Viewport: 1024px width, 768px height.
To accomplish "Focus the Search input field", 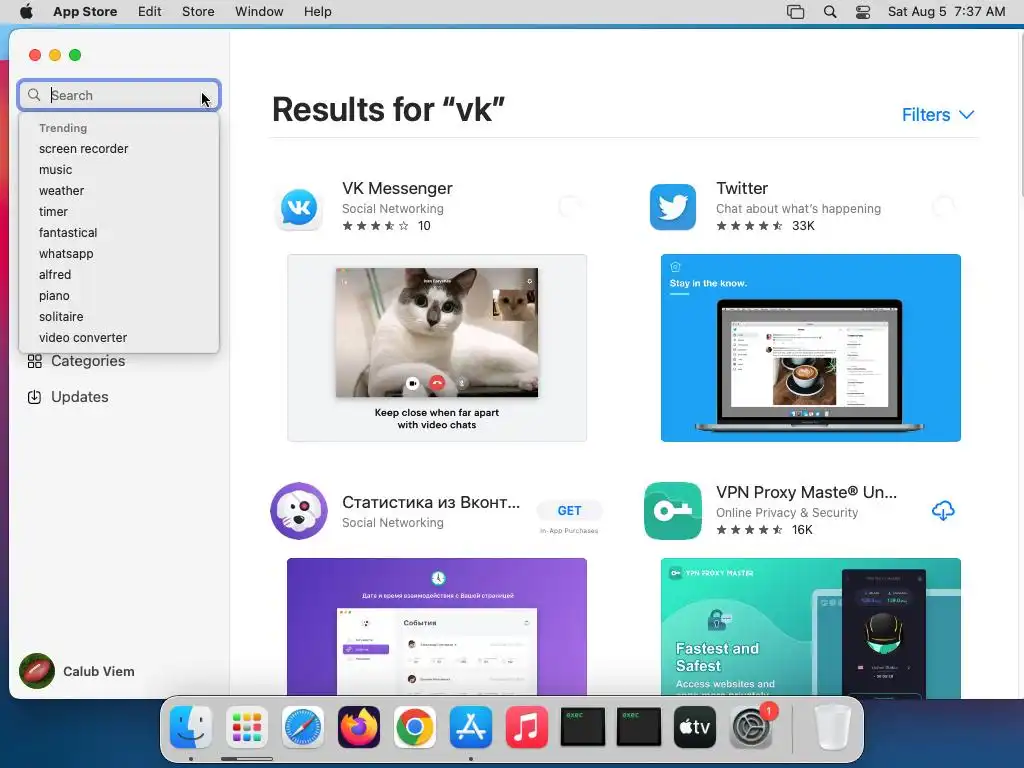I will coord(119,95).
